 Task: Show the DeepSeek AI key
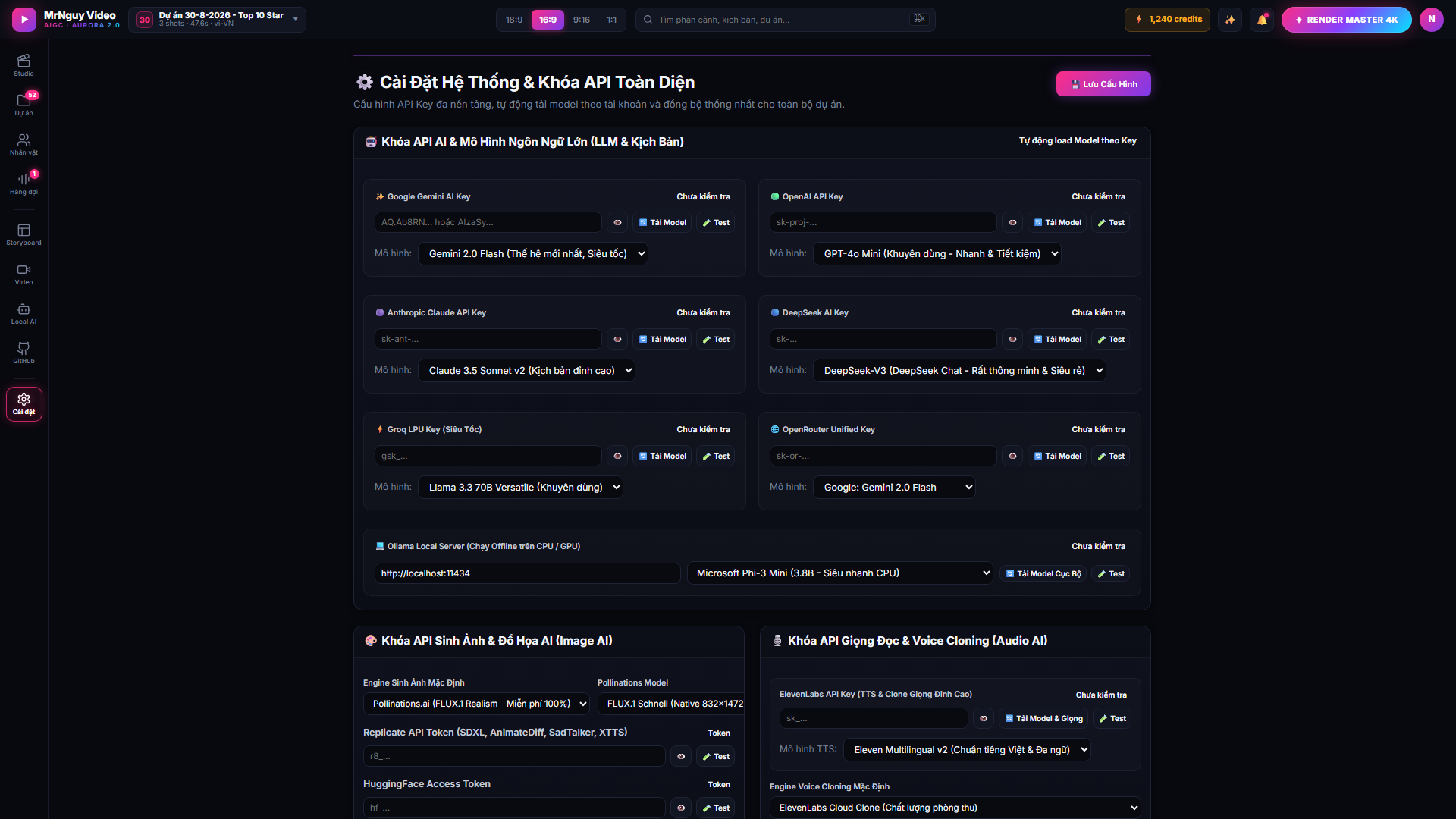pos(1012,339)
